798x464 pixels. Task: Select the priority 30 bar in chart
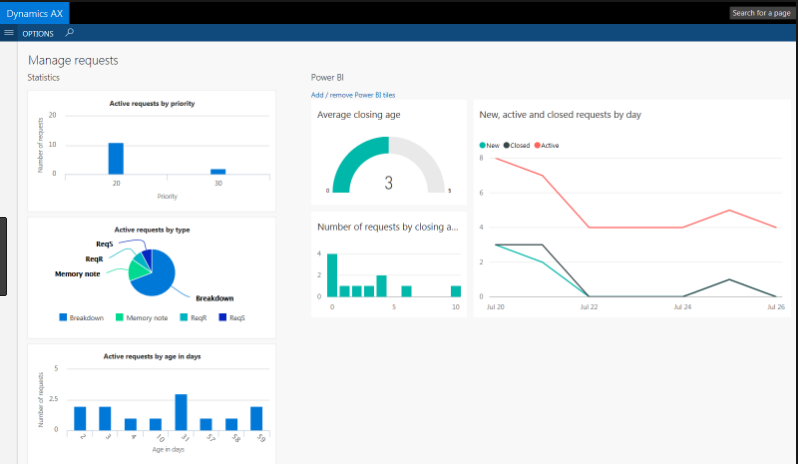tap(217, 171)
